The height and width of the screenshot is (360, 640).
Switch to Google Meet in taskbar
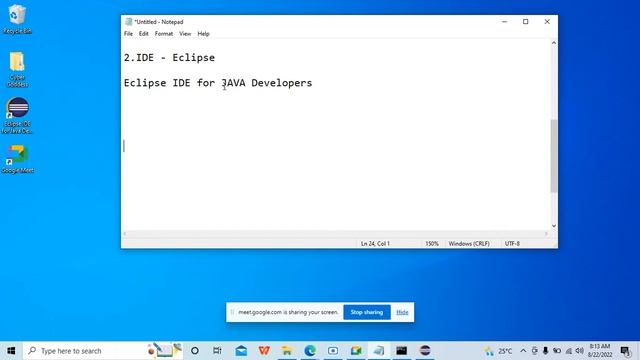point(356,351)
